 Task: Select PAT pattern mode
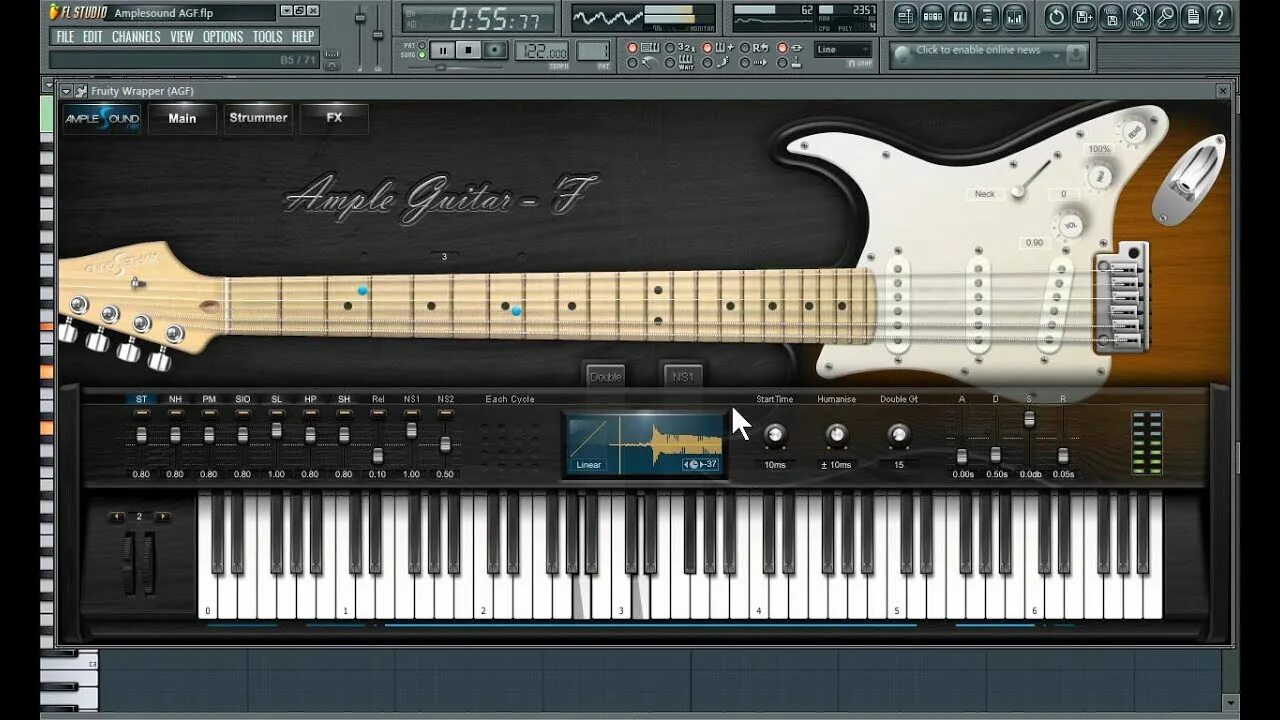tap(422, 45)
